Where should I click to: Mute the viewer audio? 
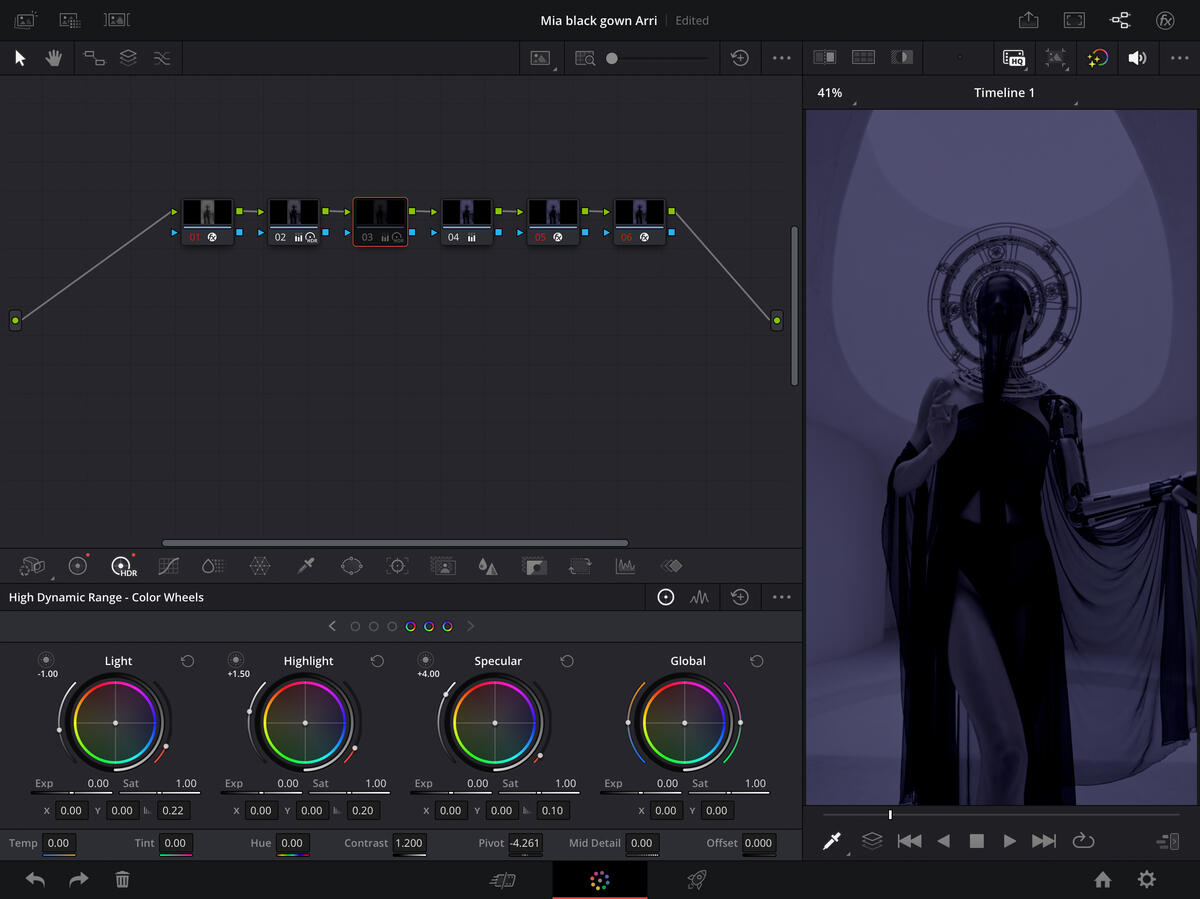[x=1137, y=58]
